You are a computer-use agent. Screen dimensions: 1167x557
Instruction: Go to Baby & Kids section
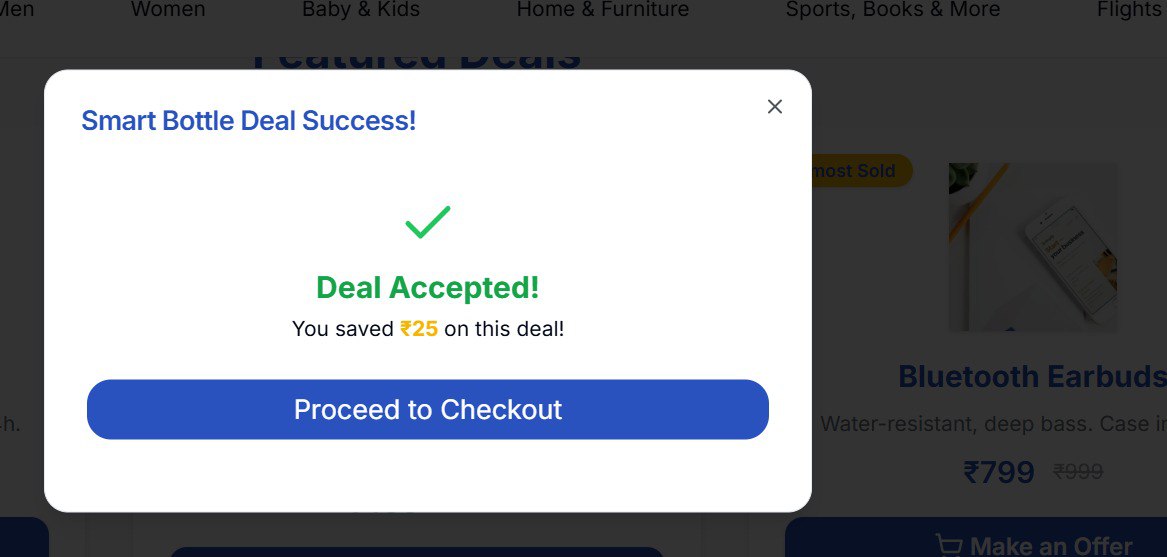pos(361,10)
